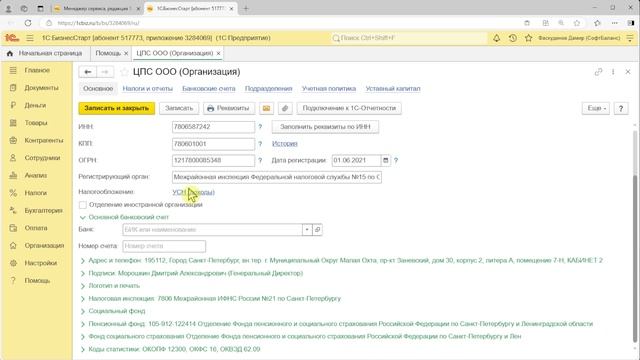Open the УСН (доходы) taxation link
The image size is (640, 360).
[193, 192]
